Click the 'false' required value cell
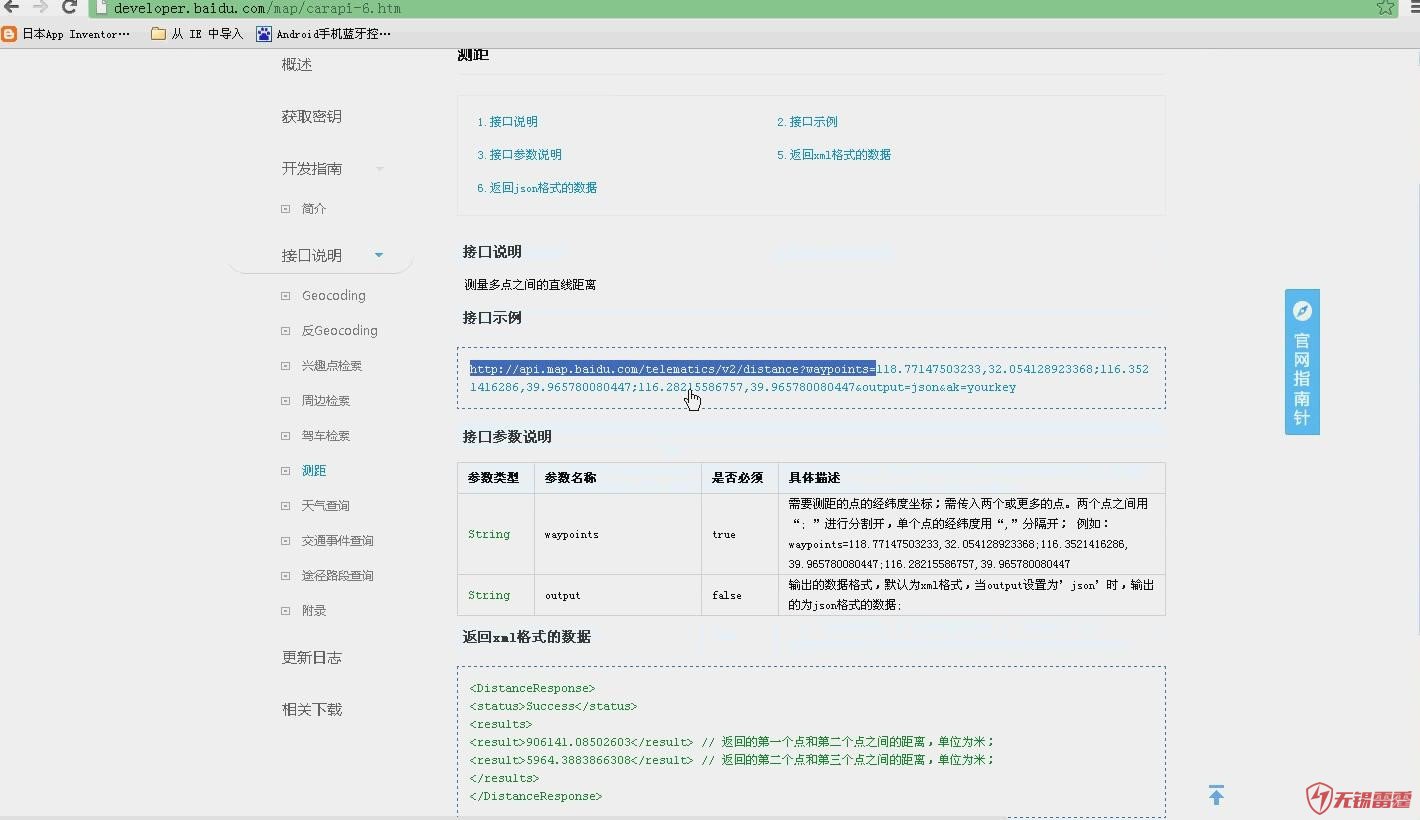The image size is (1420, 820). [740, 595]
